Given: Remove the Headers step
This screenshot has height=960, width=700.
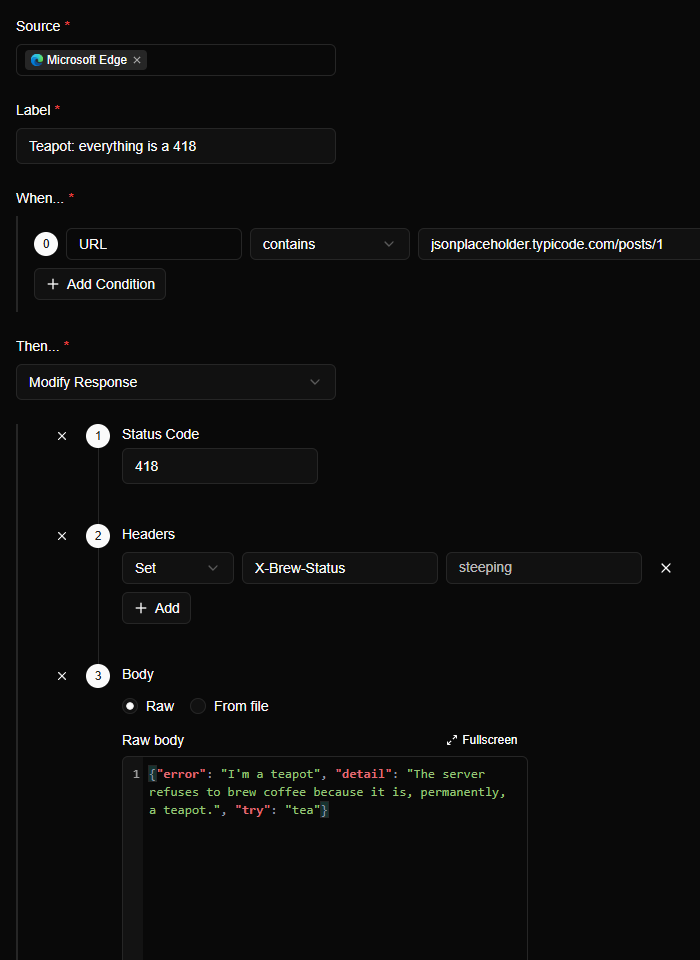Looking at the screenshot, I should 62,536.
